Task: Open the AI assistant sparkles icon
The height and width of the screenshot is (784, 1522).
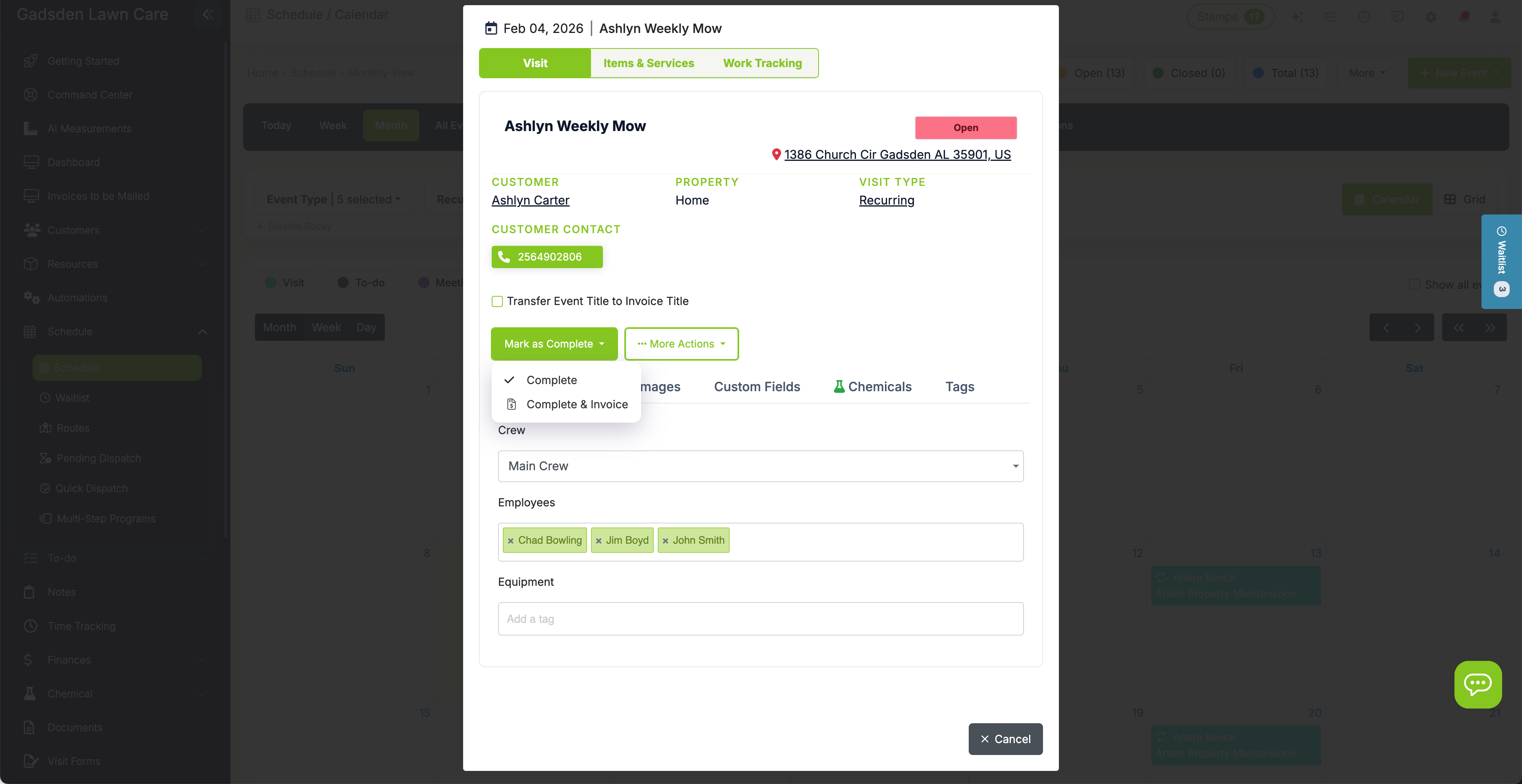Action: 1298,17
